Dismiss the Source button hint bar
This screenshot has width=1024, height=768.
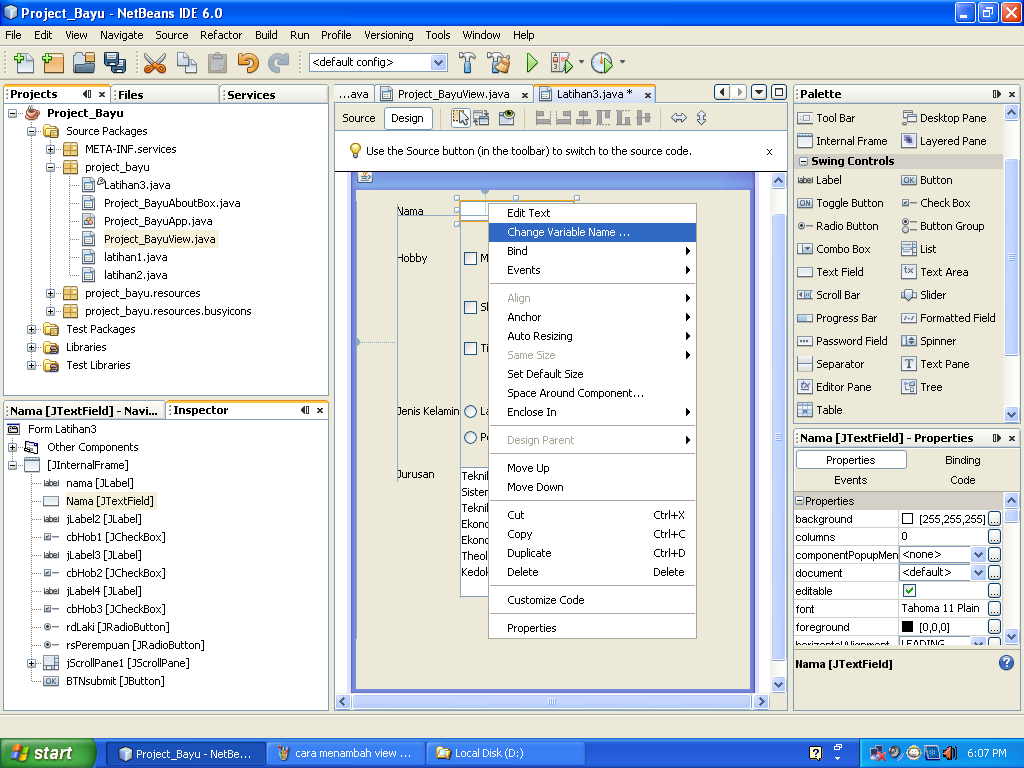coord(769,152)
